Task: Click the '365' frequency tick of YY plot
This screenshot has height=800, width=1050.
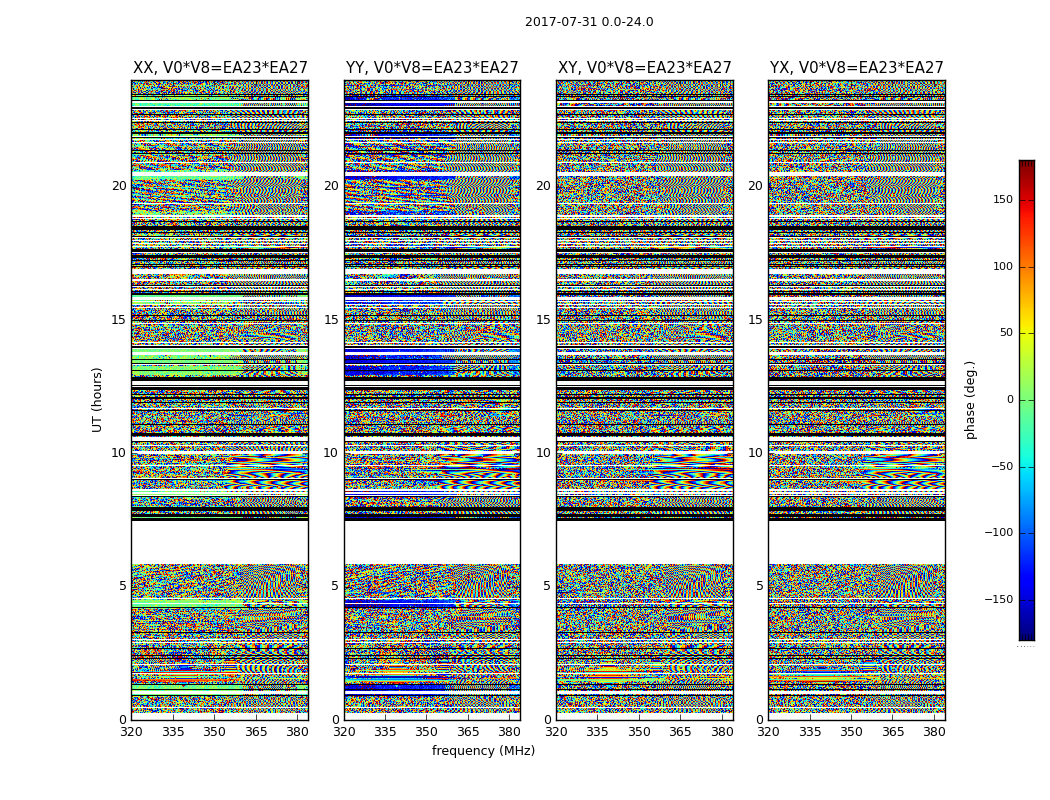Action: click(468, 732)
